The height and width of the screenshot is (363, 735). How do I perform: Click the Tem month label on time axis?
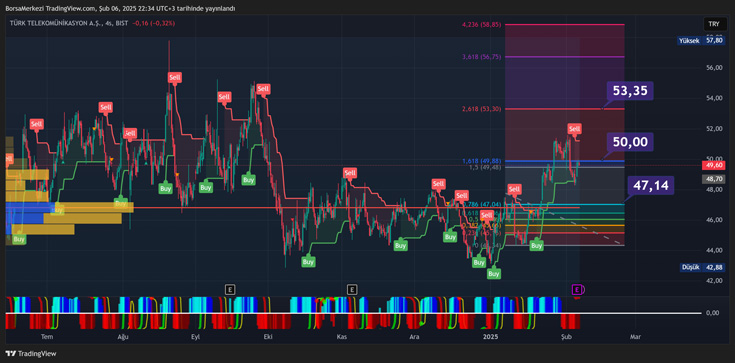pos(46,337)
